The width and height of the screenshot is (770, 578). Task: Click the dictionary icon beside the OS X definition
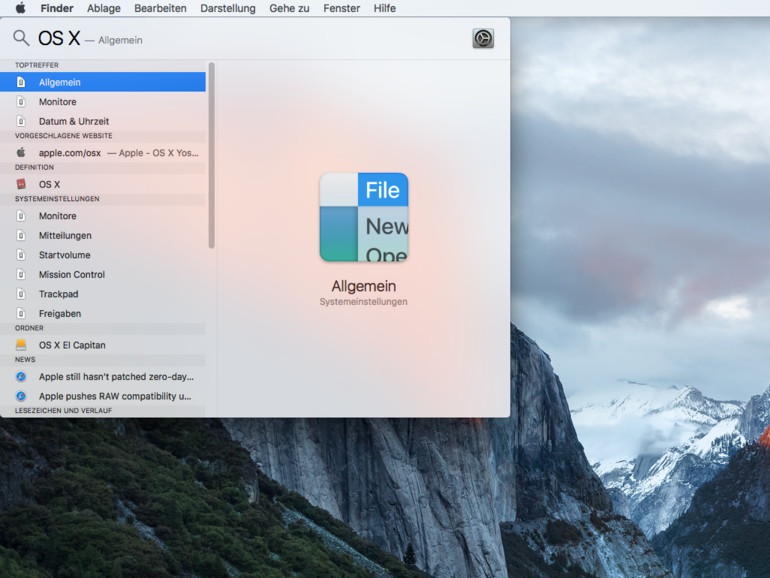(21, 184)
